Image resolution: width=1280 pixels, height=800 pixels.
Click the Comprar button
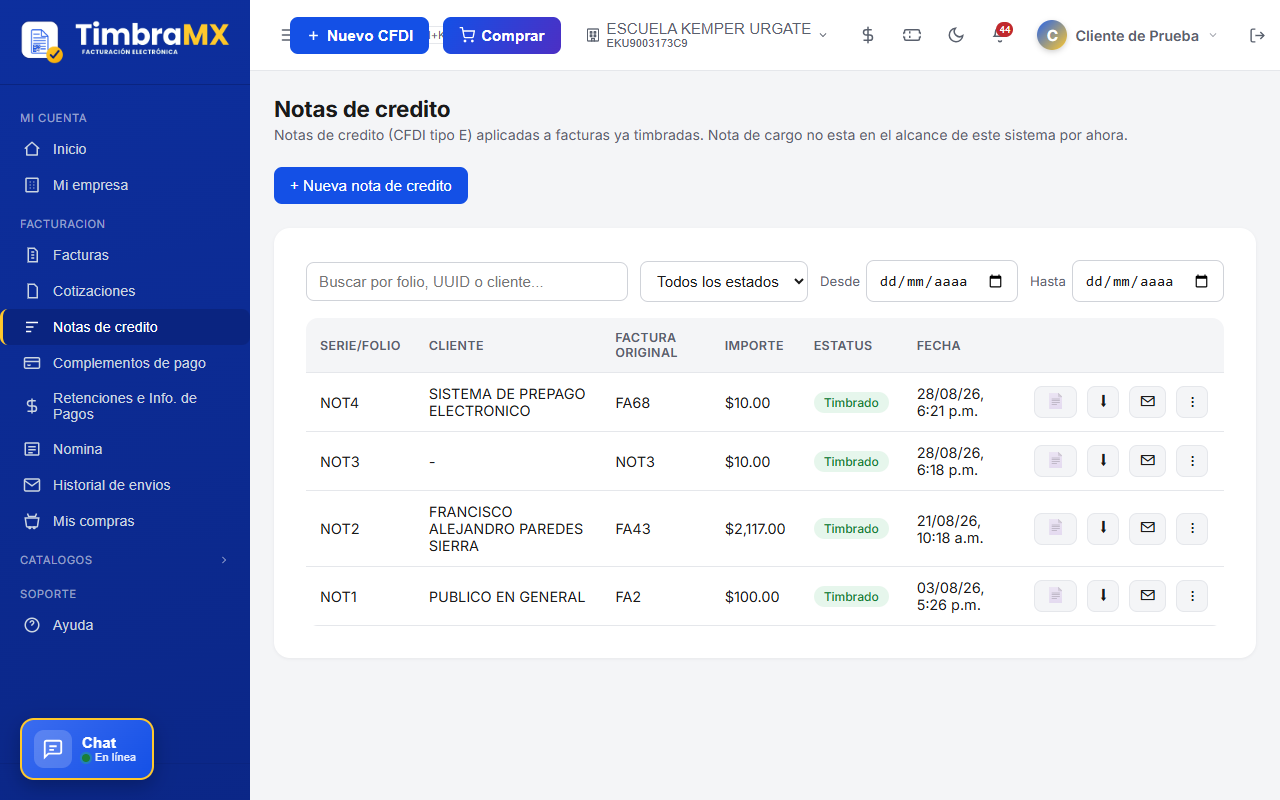[502, 35]
